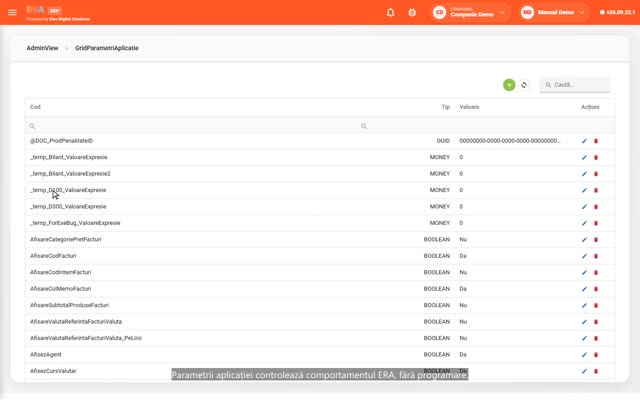This screenshot has height=400, width=640.
Task: Edit the _temp_ForExeBug_ValoareExpresie row
Action: [584, 223]
